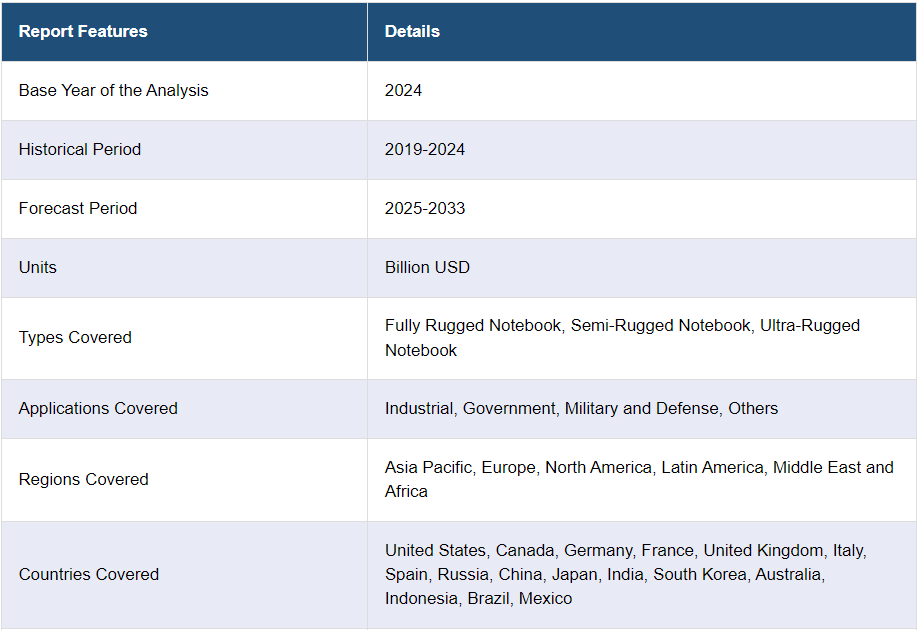
Task: Click the 2025-2033 forecast value
Action: click(425, 208)
